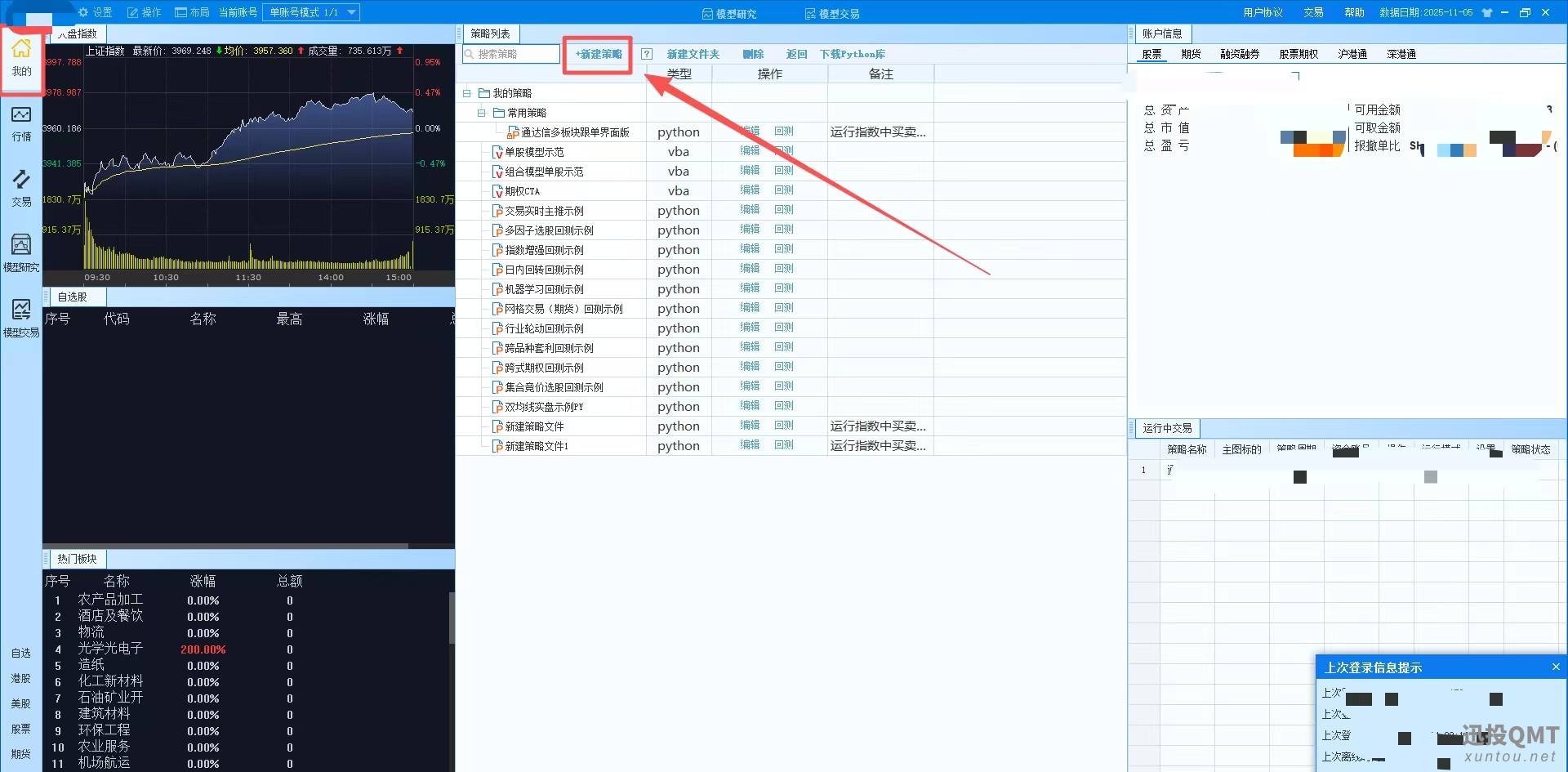Toggle the favorite star near the data date
This screenshot has height=772, width=1568.
[1486, 12]
